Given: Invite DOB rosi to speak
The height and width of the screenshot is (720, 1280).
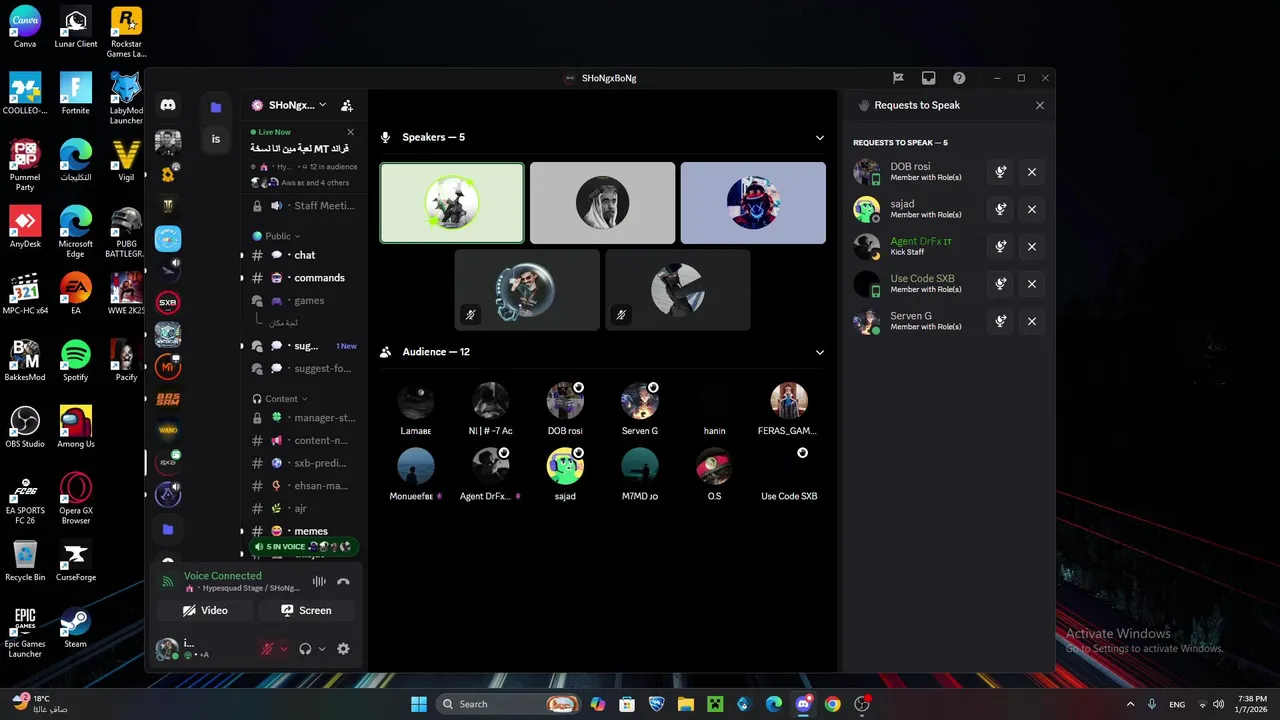Looking at the screenshot, I should (1000, 172).
